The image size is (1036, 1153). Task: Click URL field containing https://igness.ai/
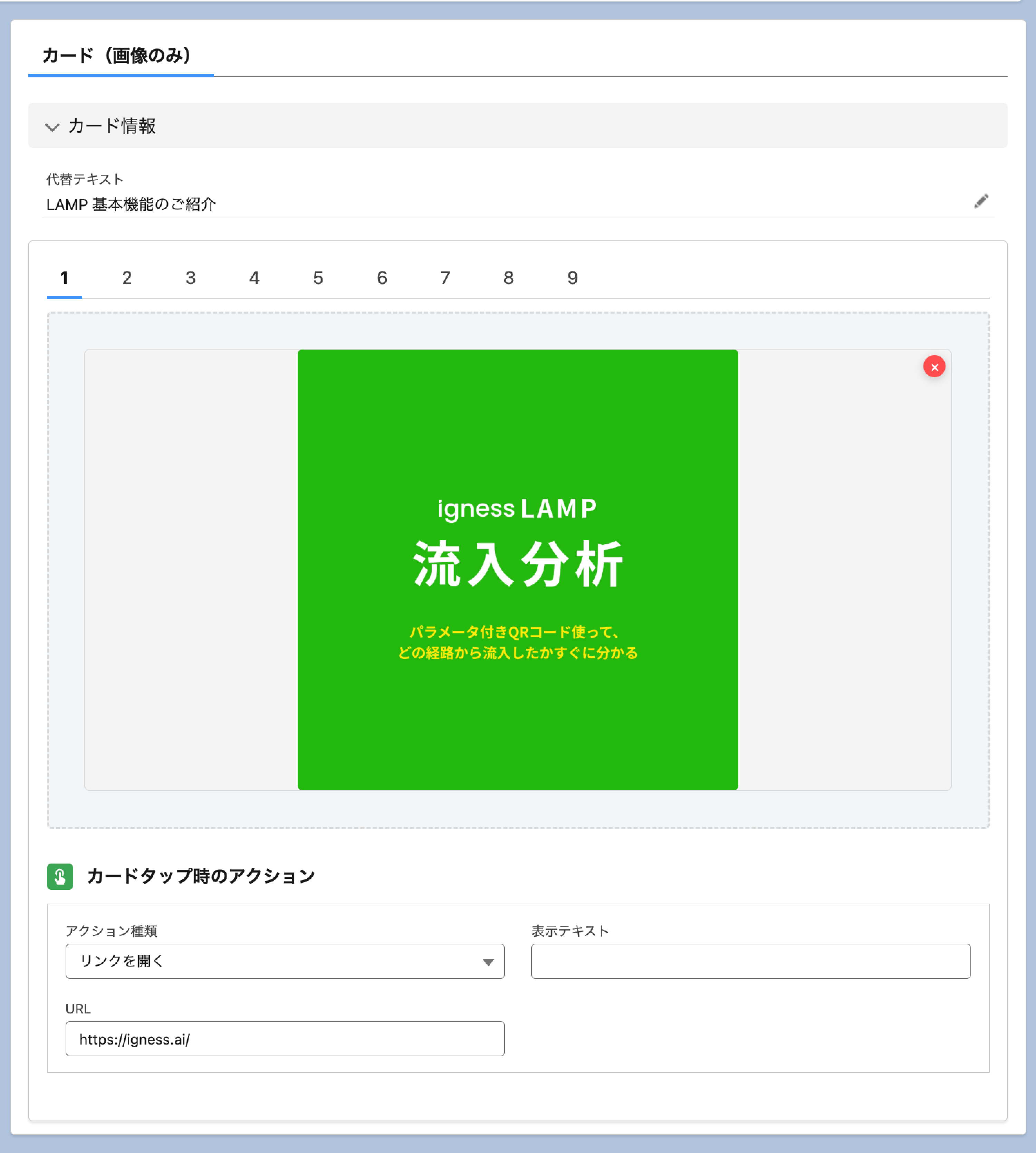(285, 1039)
